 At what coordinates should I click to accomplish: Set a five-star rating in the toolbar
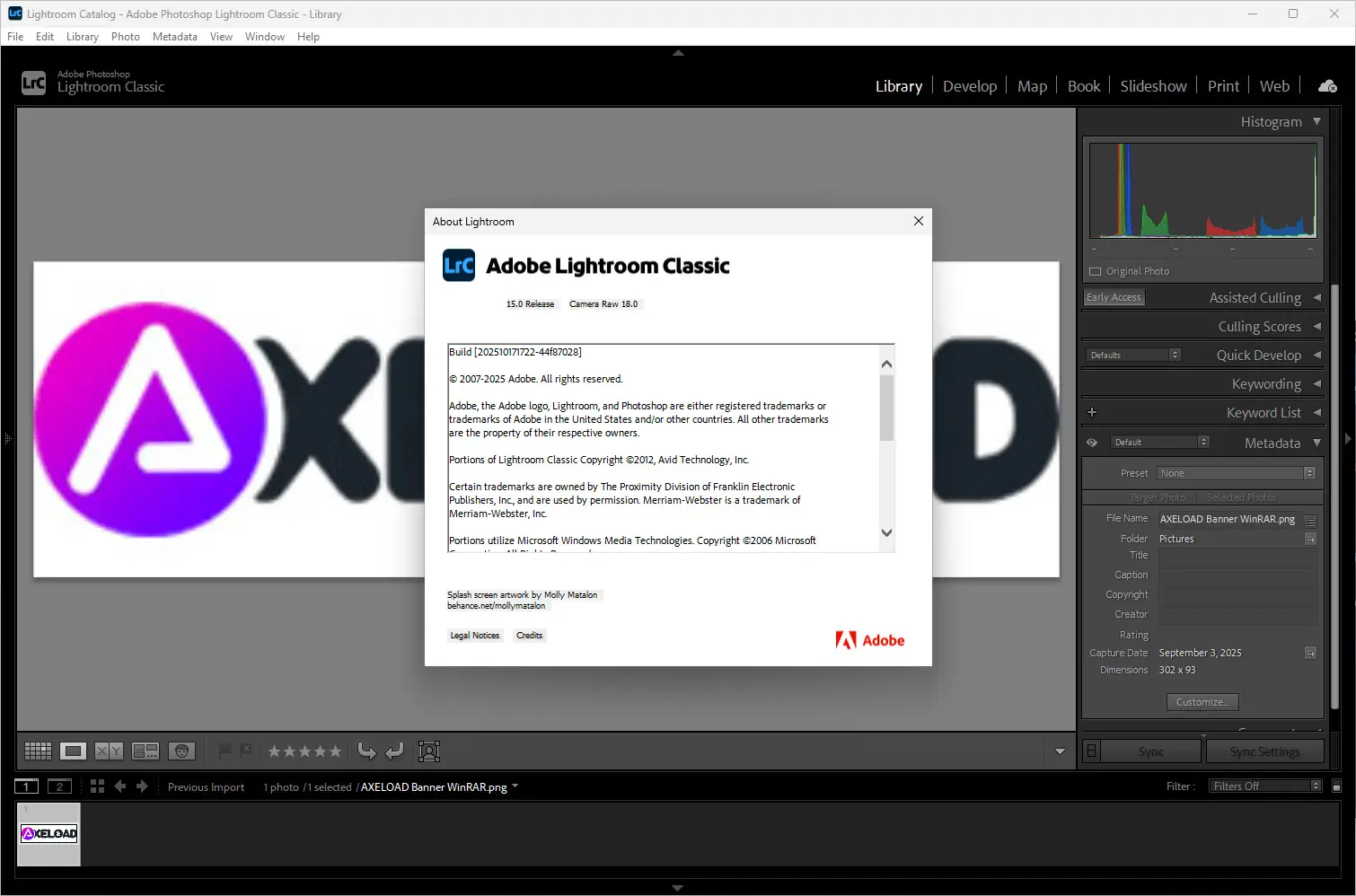coord(335,751)
